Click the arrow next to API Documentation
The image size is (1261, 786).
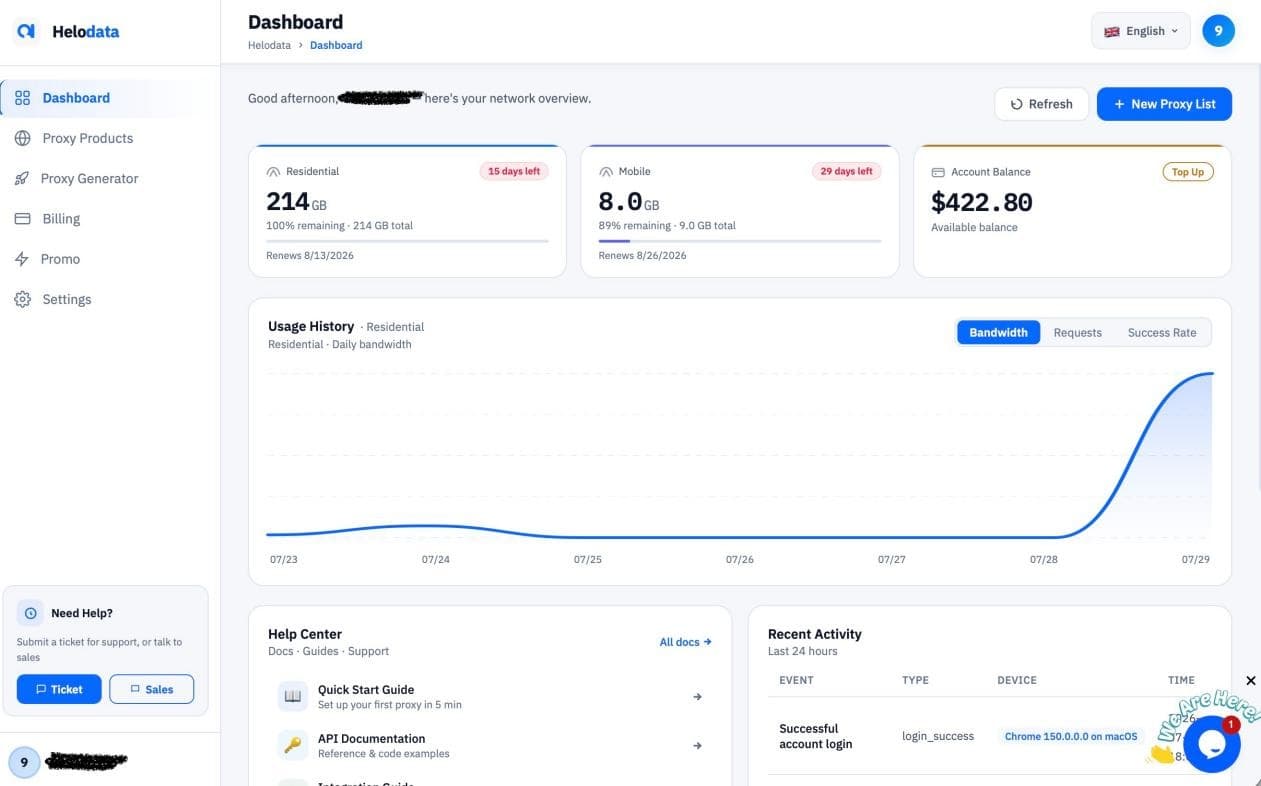(x=697, y=746)
